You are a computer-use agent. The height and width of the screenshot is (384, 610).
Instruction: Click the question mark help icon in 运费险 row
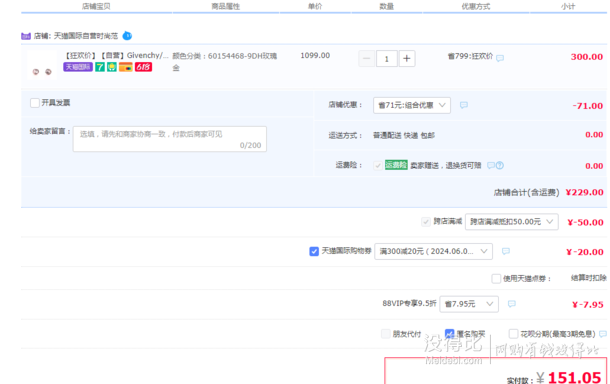point(500,165)
